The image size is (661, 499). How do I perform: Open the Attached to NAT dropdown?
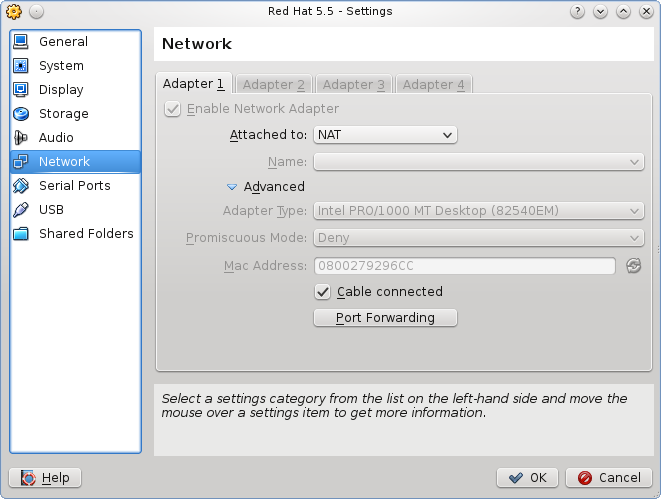tap(385, 135)
